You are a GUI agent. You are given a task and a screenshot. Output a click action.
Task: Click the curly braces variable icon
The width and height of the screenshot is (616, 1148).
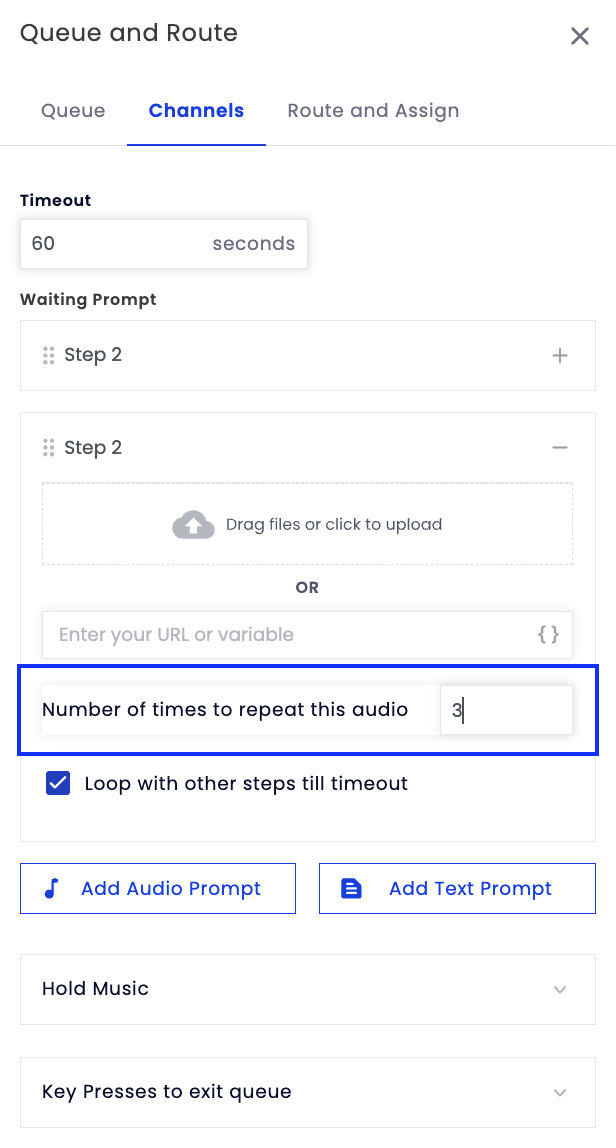[549, 634]
